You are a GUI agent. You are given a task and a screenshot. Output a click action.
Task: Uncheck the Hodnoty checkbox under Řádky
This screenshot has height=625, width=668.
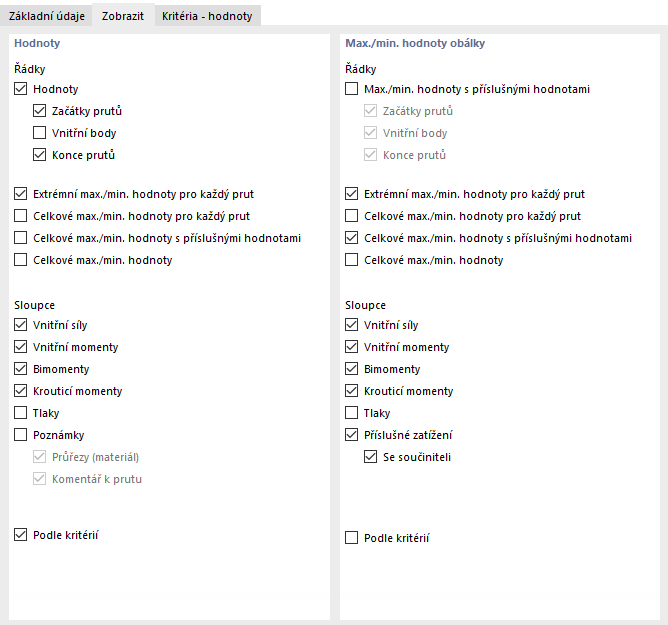[22, 89]
